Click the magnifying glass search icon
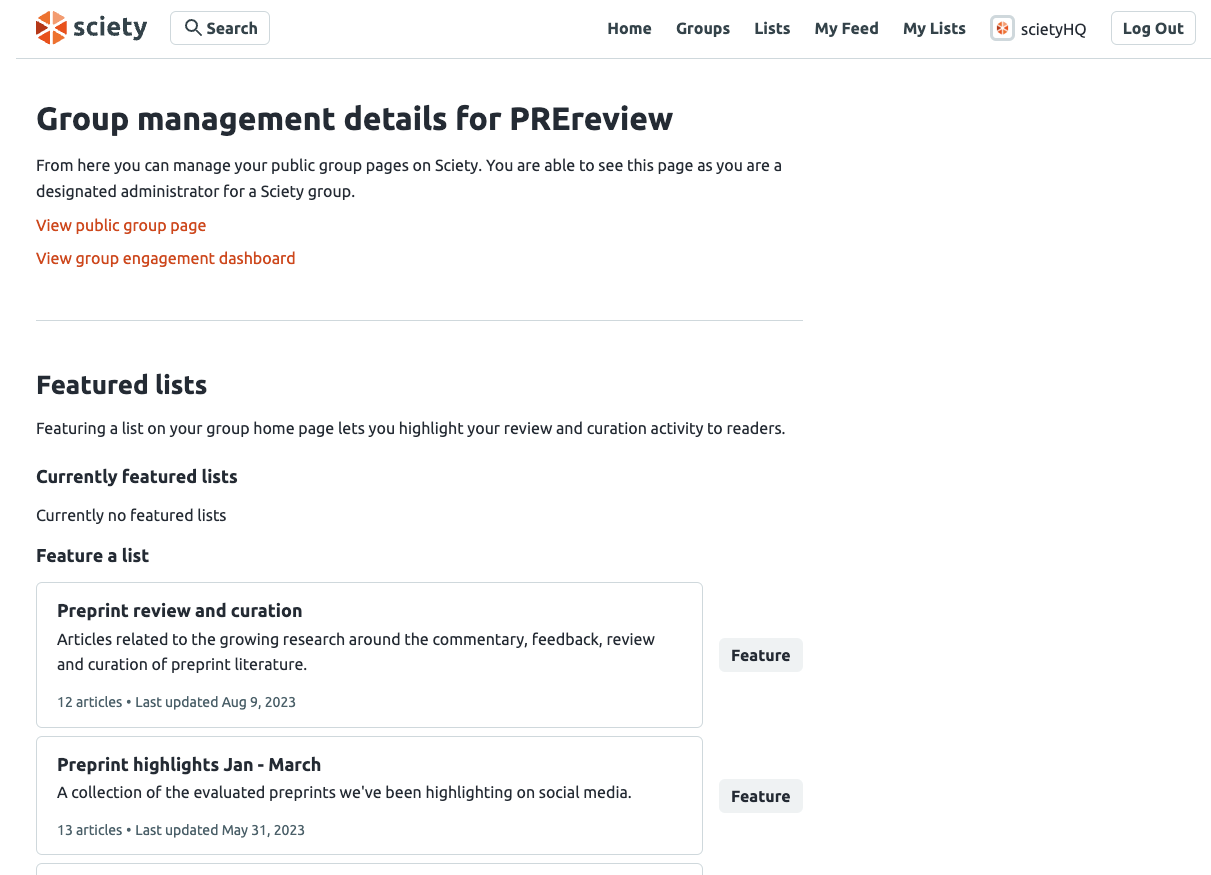 [193, 28]
